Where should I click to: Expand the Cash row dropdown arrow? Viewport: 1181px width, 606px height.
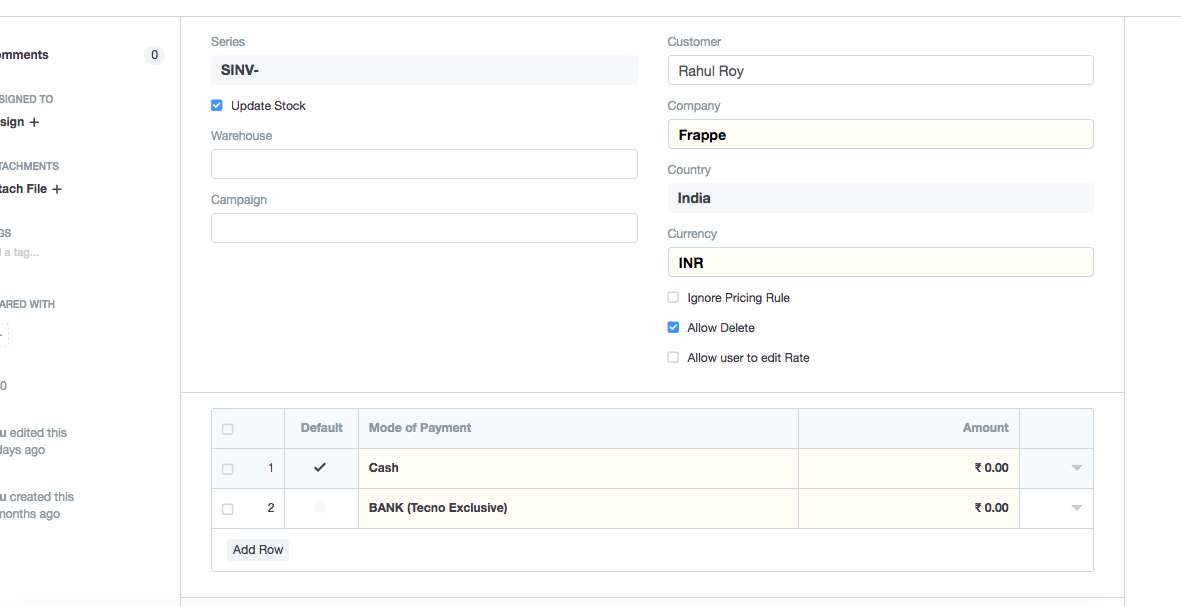point(1076,468)
